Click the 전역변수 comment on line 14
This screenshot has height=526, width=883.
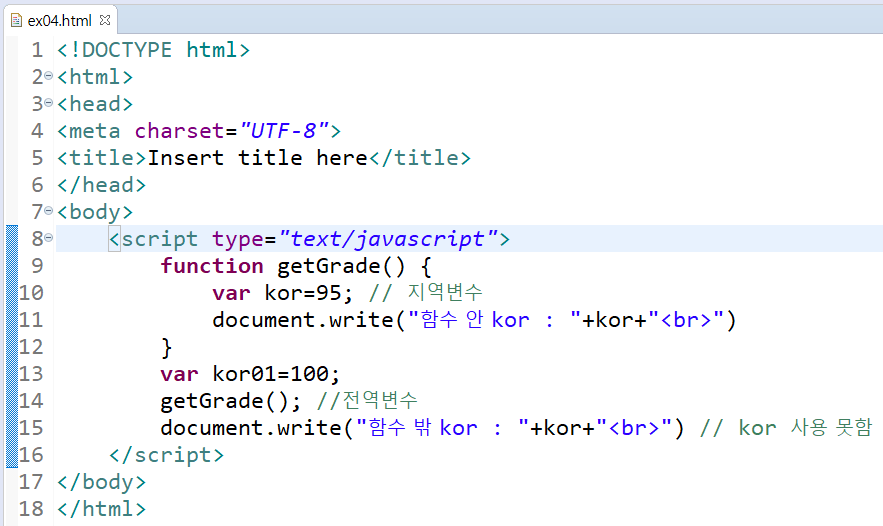(367, 400)
